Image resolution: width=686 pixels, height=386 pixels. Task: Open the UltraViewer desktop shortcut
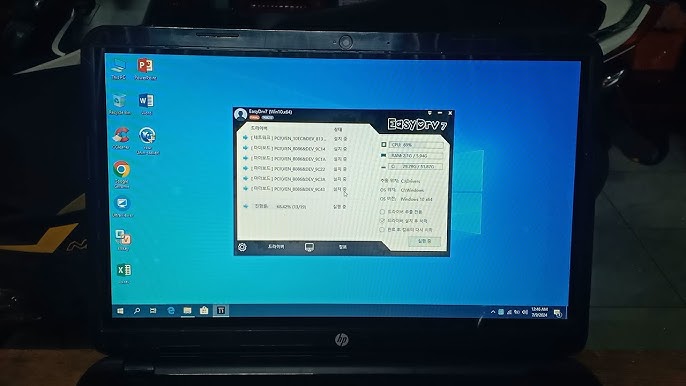122,207
